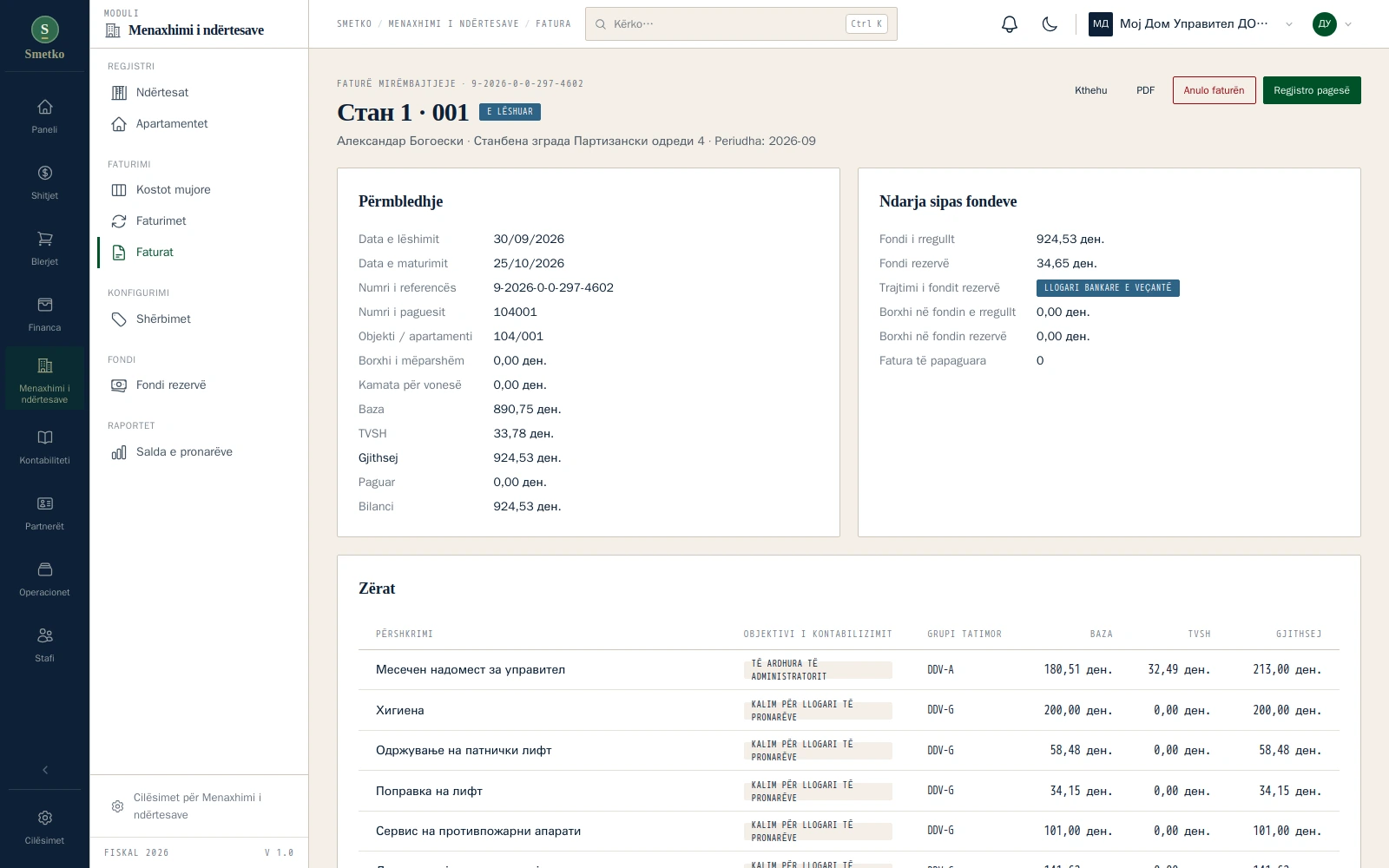Click the Smetko logo
This screenshot has height=868, width=1389.
45,38
